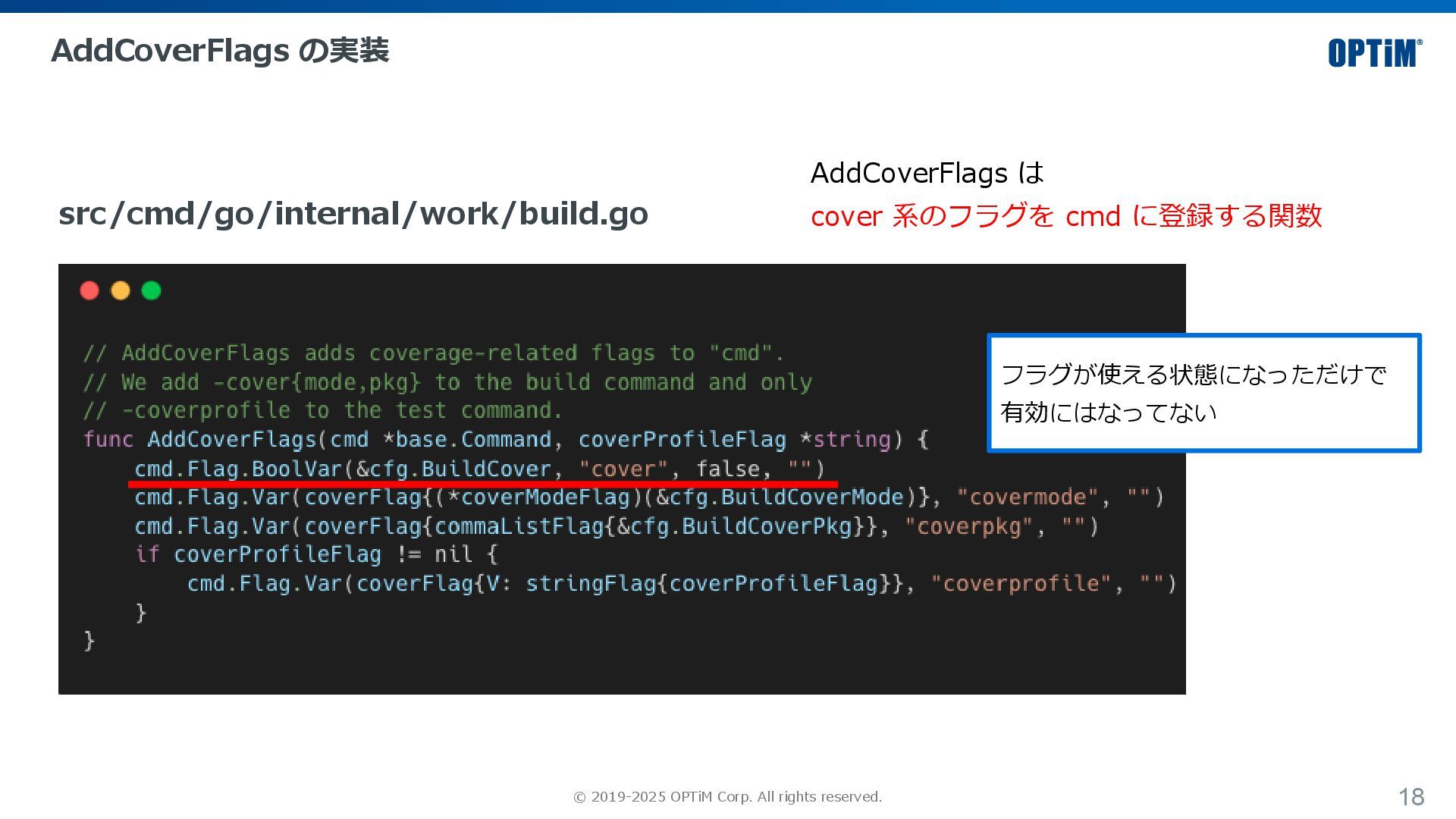The height and width of the screenshot is (819, 1456).
Task: Click the src/cmd/go/internal/work/build.go file path heading
Action: point(353,214)
